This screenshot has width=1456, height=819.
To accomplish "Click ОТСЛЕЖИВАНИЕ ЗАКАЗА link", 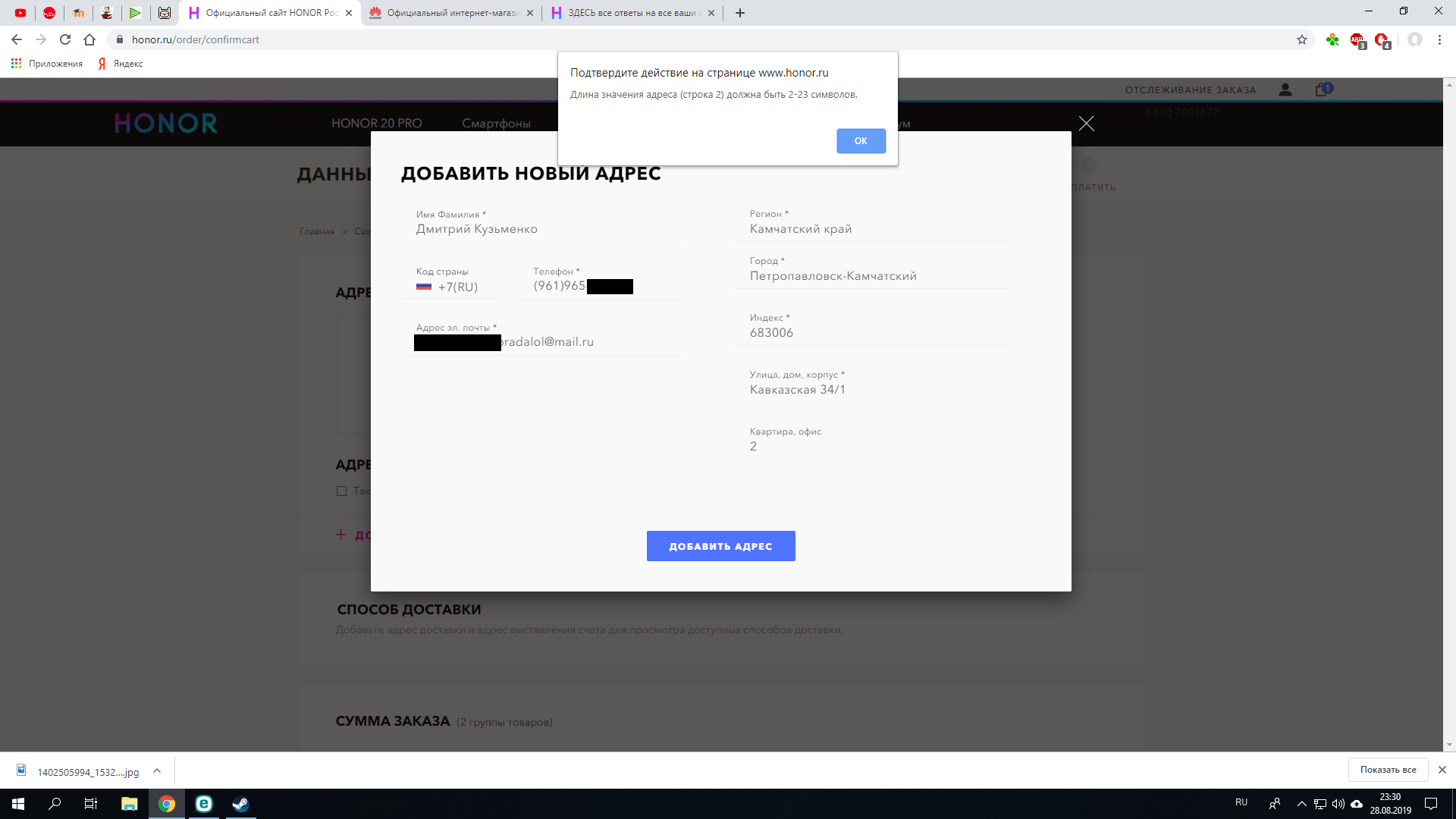I will (1191, 89).
